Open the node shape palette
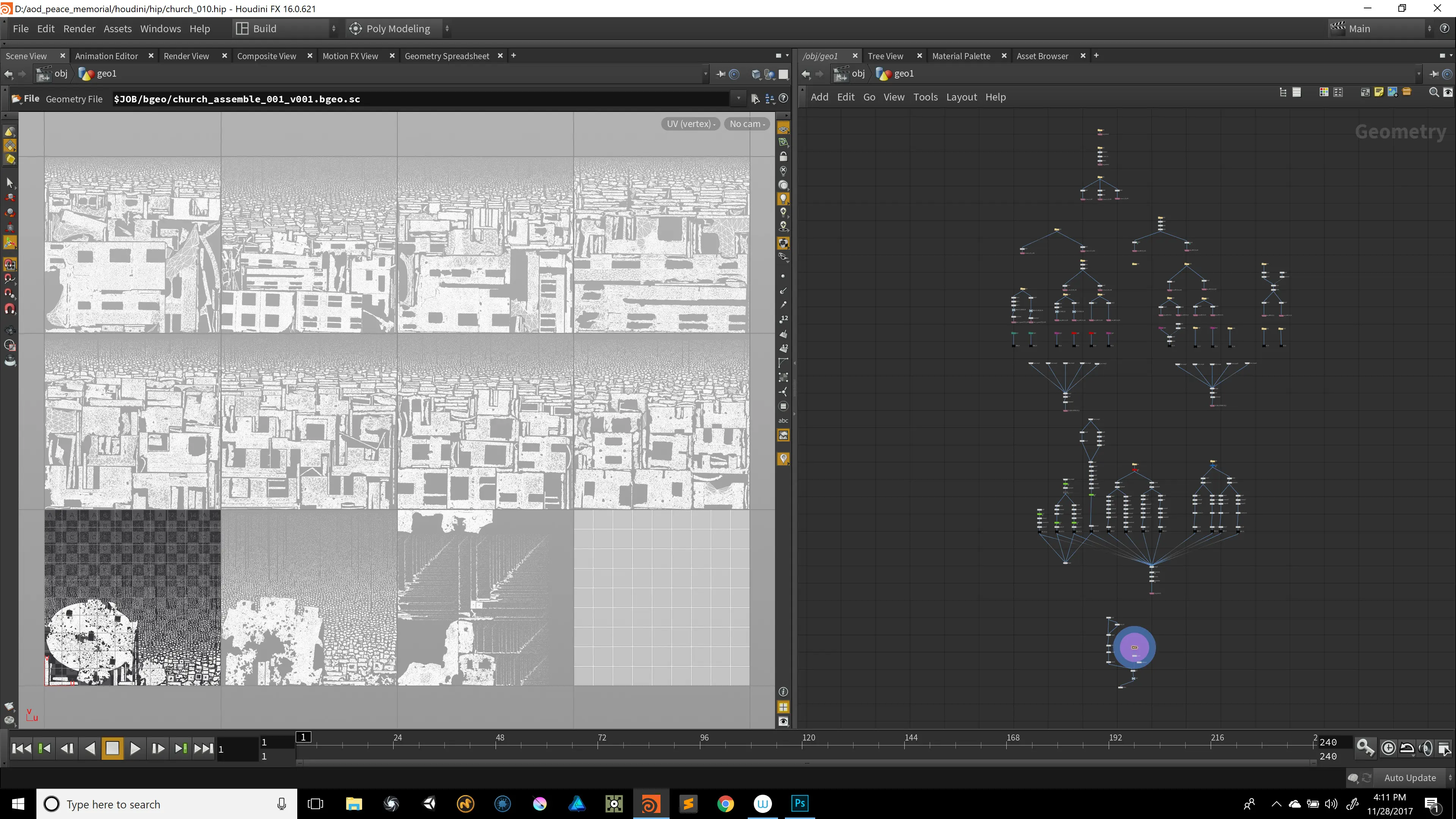Image resolution: width=1456 pixels, height=819 pixels. (x=1338, y=92)
